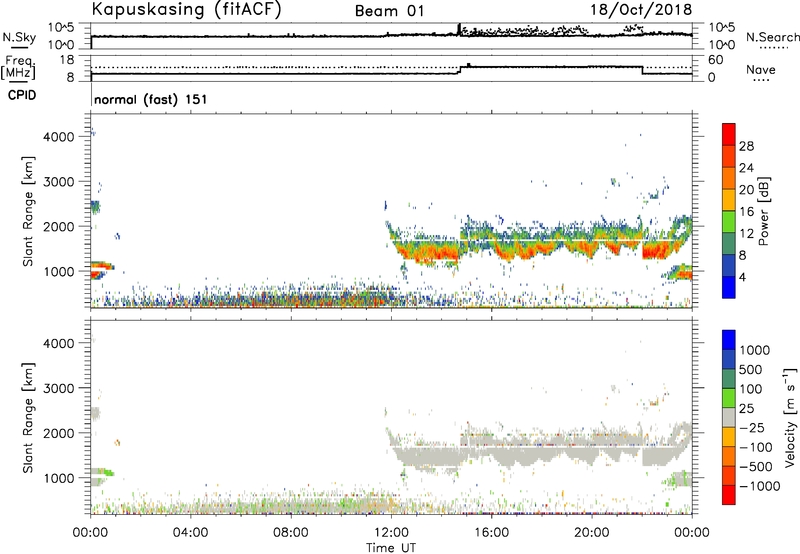Click the light green 12–16 dB colorbar segment
The image size is (800, 554).
729,221
